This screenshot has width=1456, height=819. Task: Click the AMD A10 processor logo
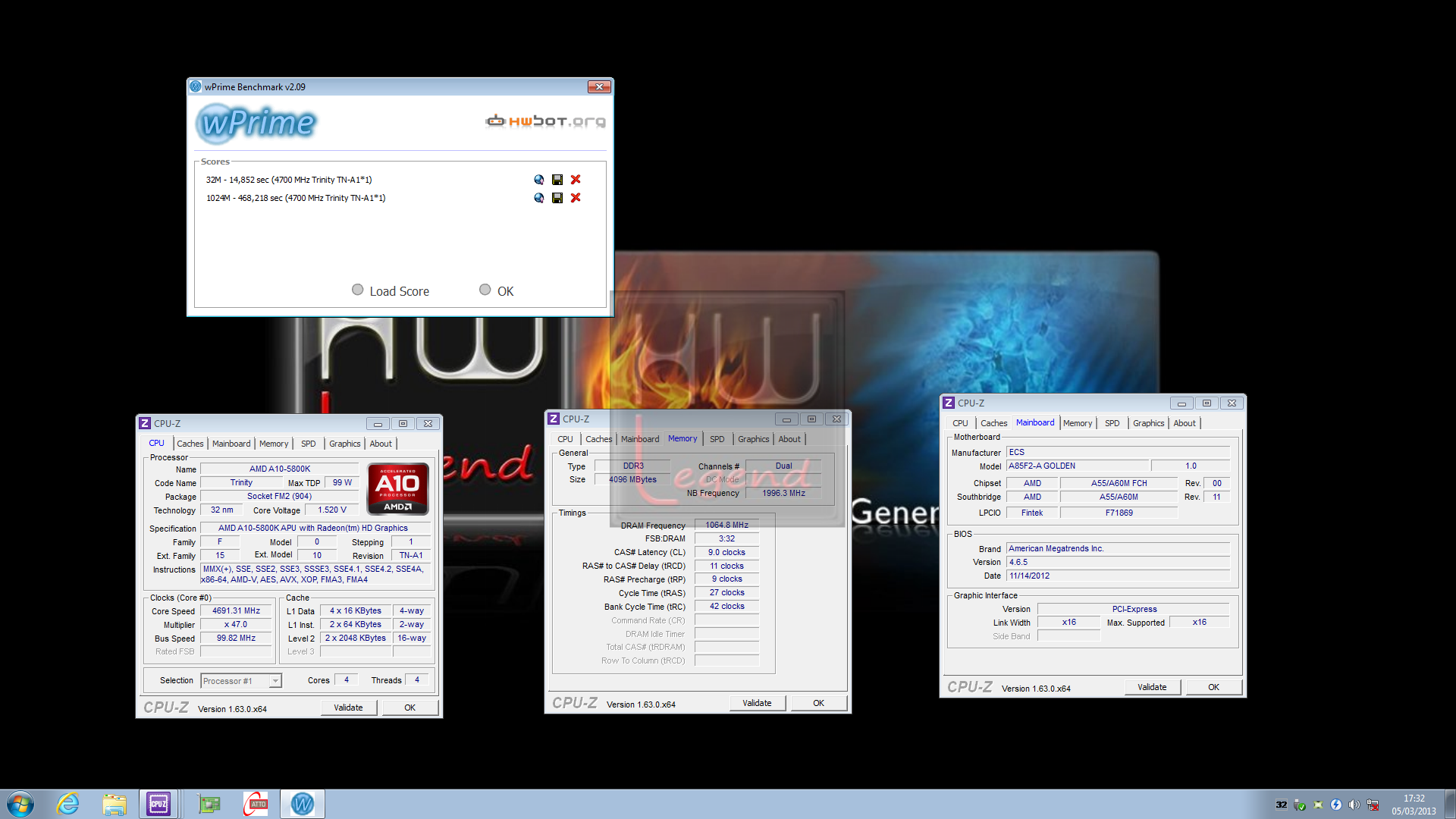(398, 489)
